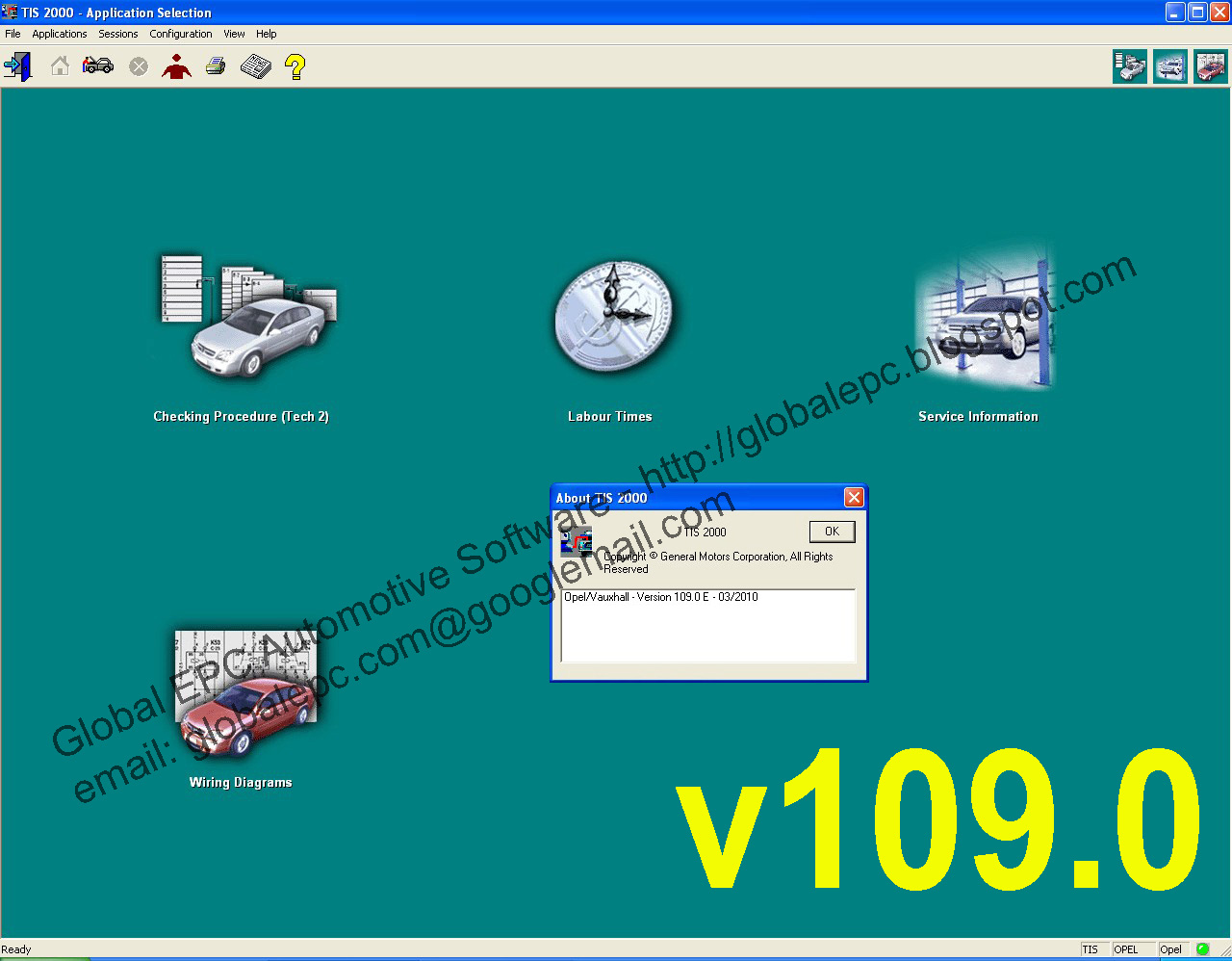
Task: Click the printer toolbar icon
Action: (x=216, y=66)
